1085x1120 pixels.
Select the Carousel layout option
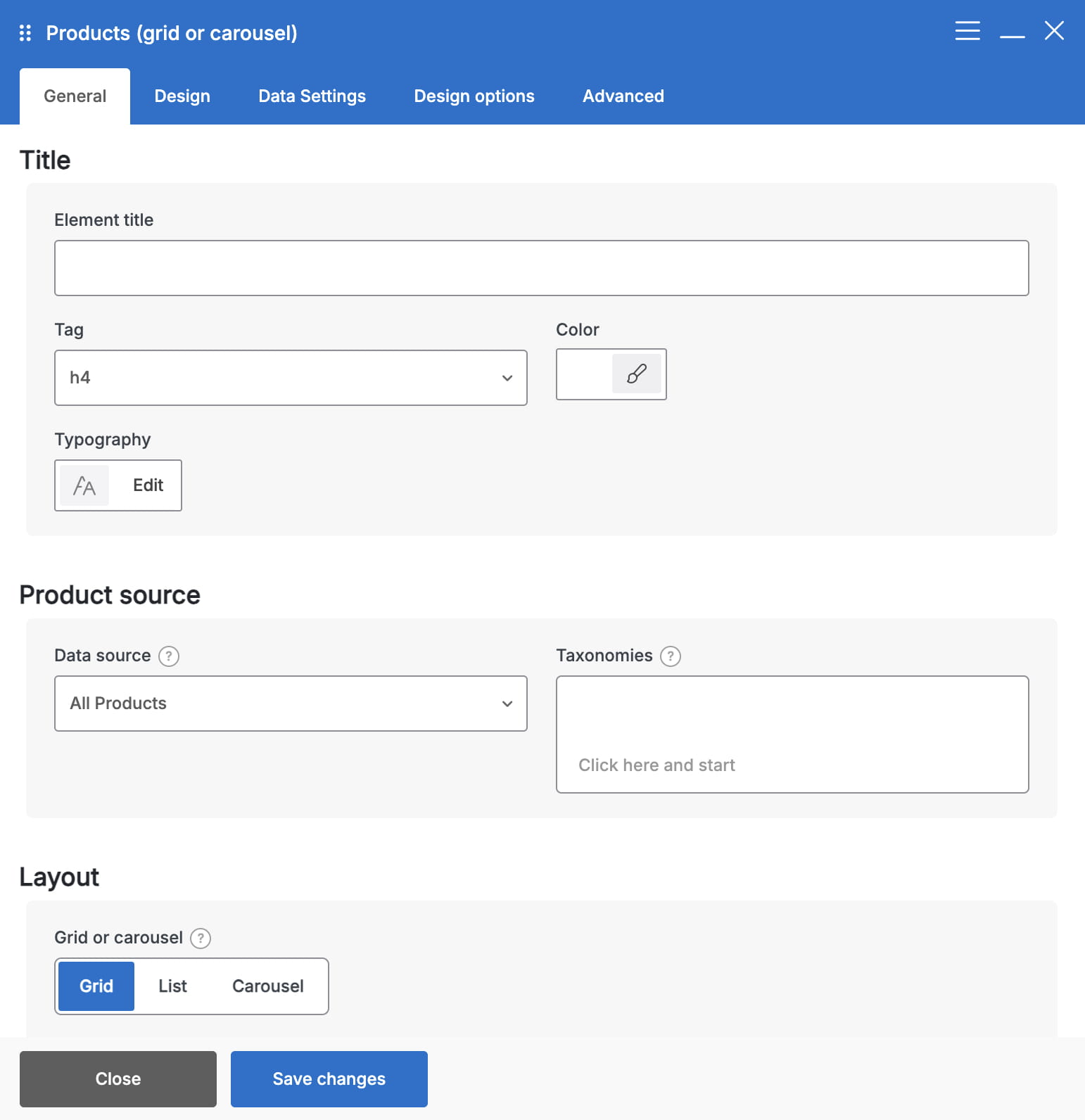click(x=268, y=986)
